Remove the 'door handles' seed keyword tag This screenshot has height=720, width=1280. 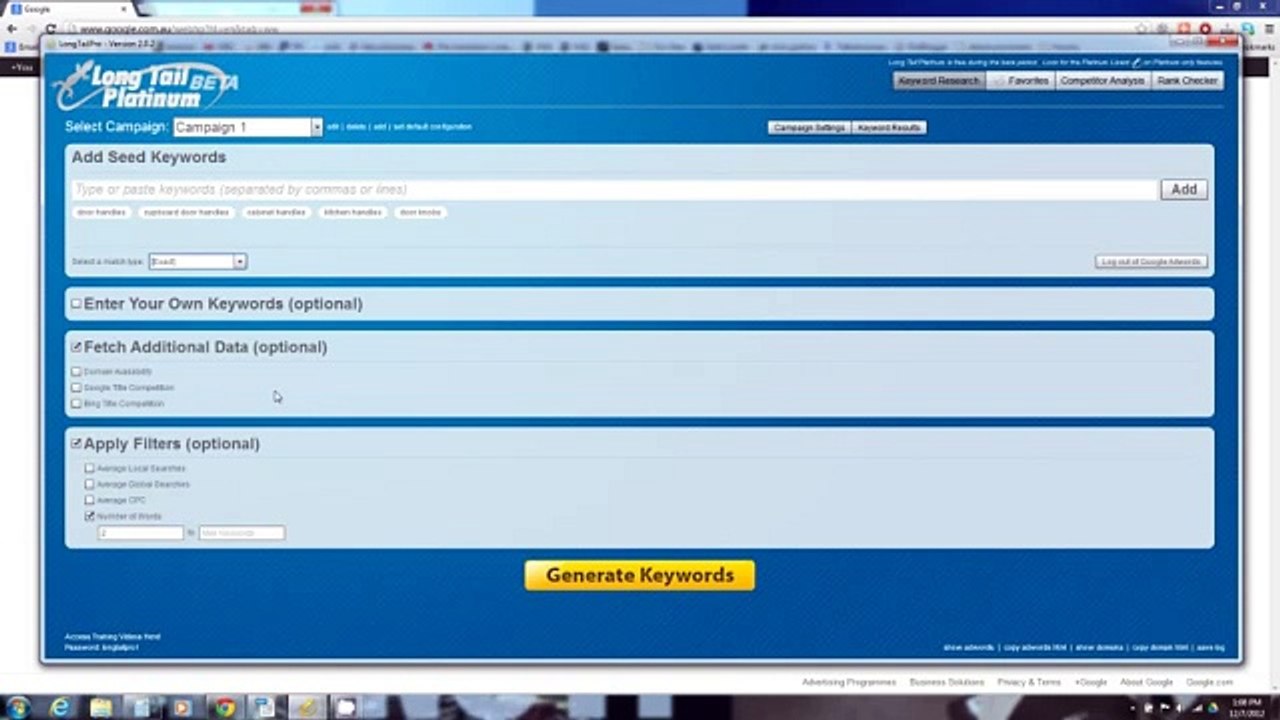click(101, 212)
